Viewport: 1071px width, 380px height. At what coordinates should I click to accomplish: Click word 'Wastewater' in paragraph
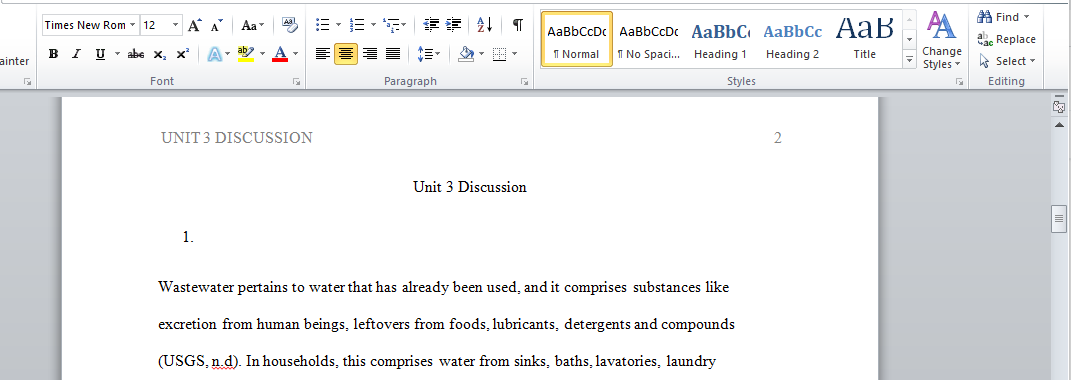(196, 287)
